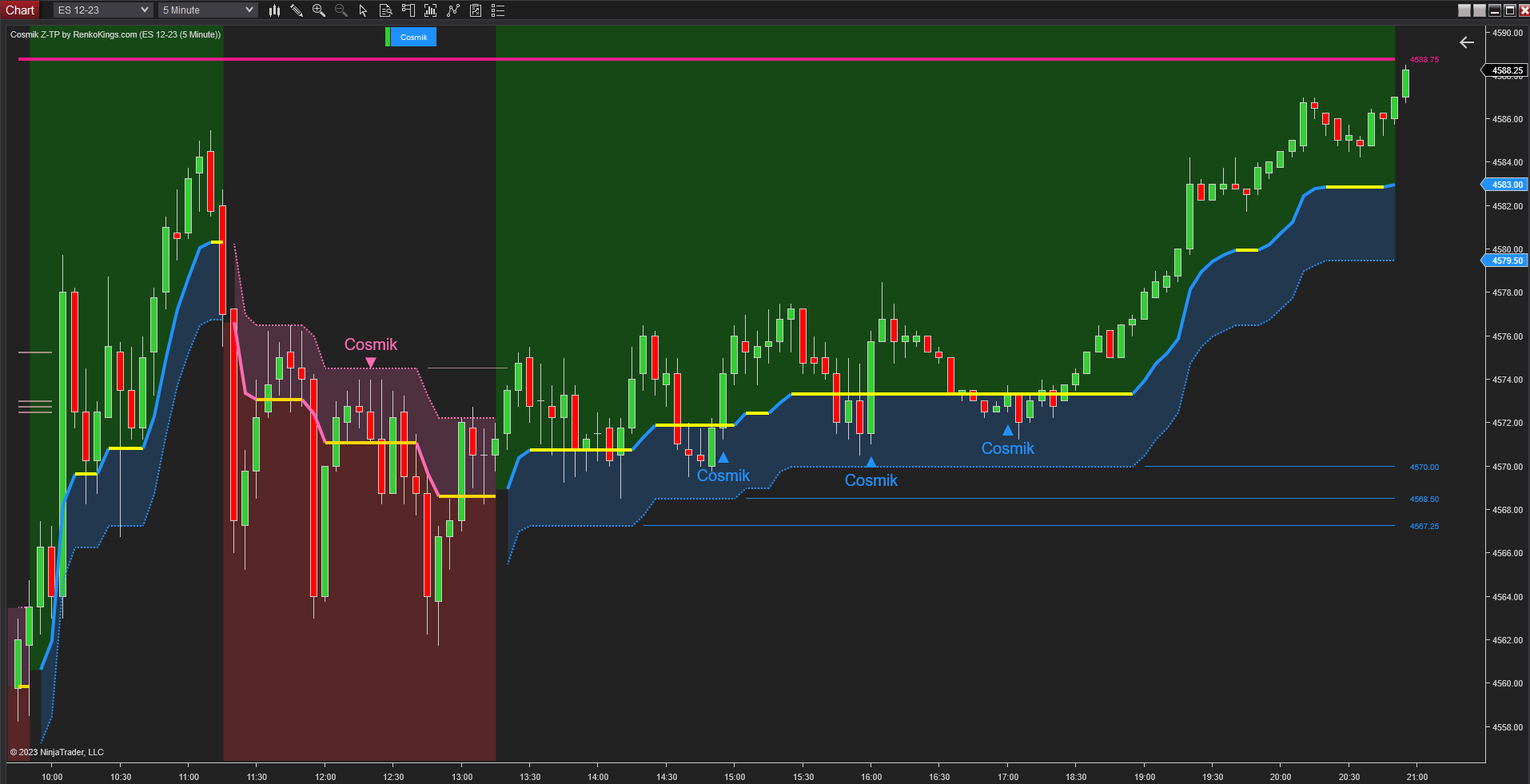Toggle the bar-type display icon
Screen dimensions: 1530x784
[274, 10]
